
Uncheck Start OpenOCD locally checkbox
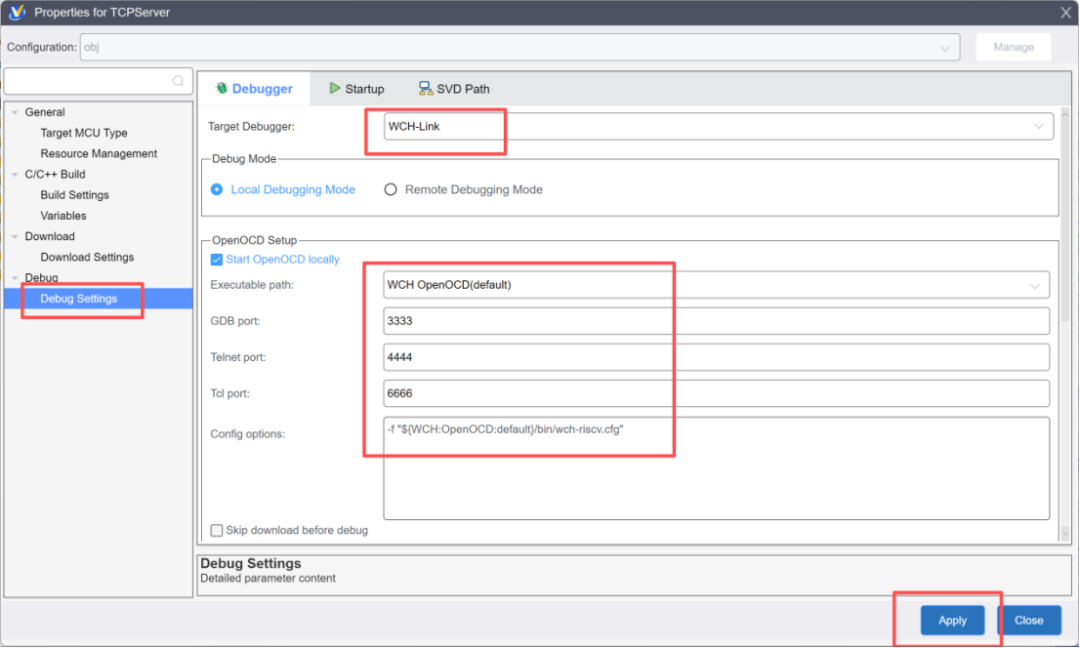pyautogui.click(x=216, y=260)
